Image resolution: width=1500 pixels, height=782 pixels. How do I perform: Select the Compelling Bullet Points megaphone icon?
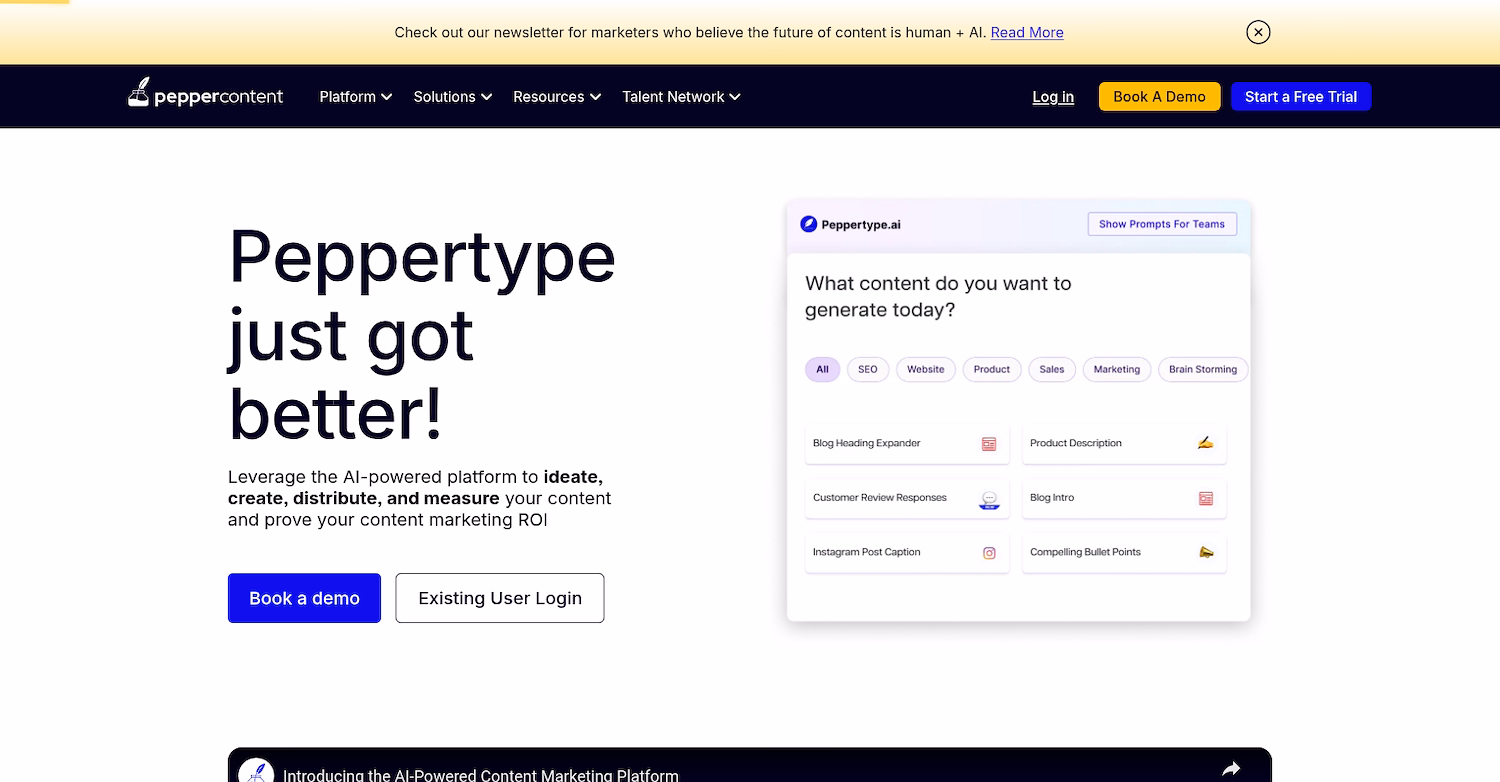[1205, 552]
